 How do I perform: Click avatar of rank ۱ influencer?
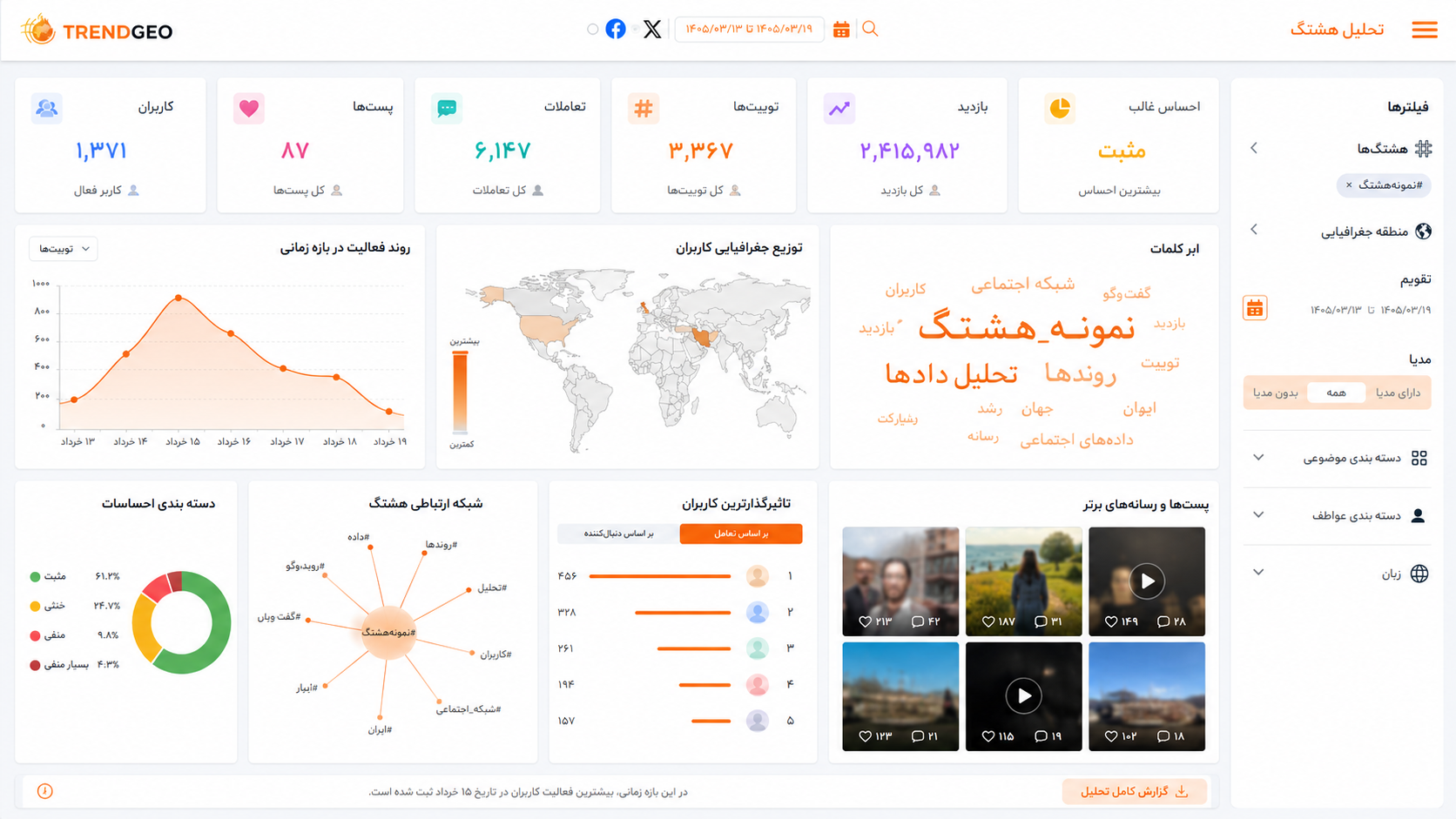point(758,576)
